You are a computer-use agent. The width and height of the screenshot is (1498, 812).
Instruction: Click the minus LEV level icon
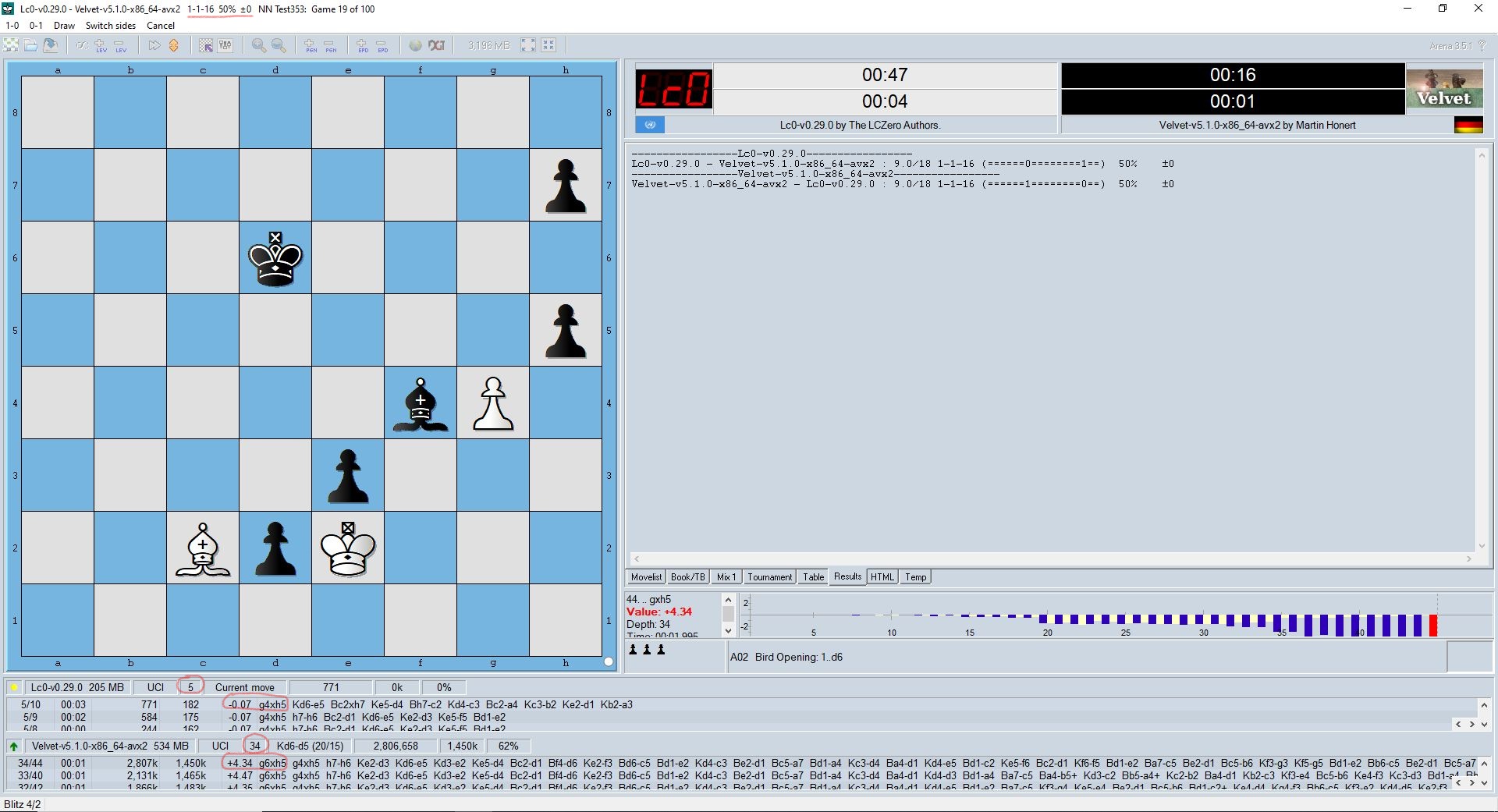pos(121,45)
